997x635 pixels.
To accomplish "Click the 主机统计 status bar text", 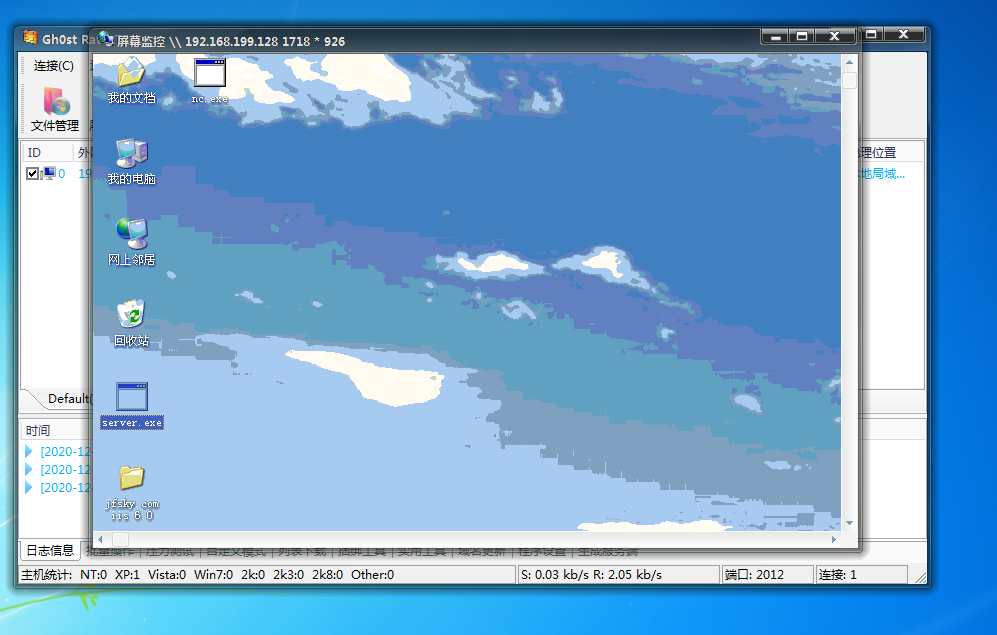I will [46, 575].
